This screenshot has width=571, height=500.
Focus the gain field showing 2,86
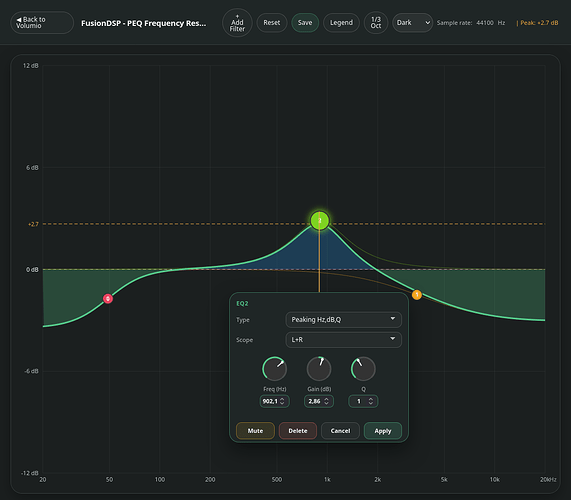pyautogui.click(x=319, y=401)
